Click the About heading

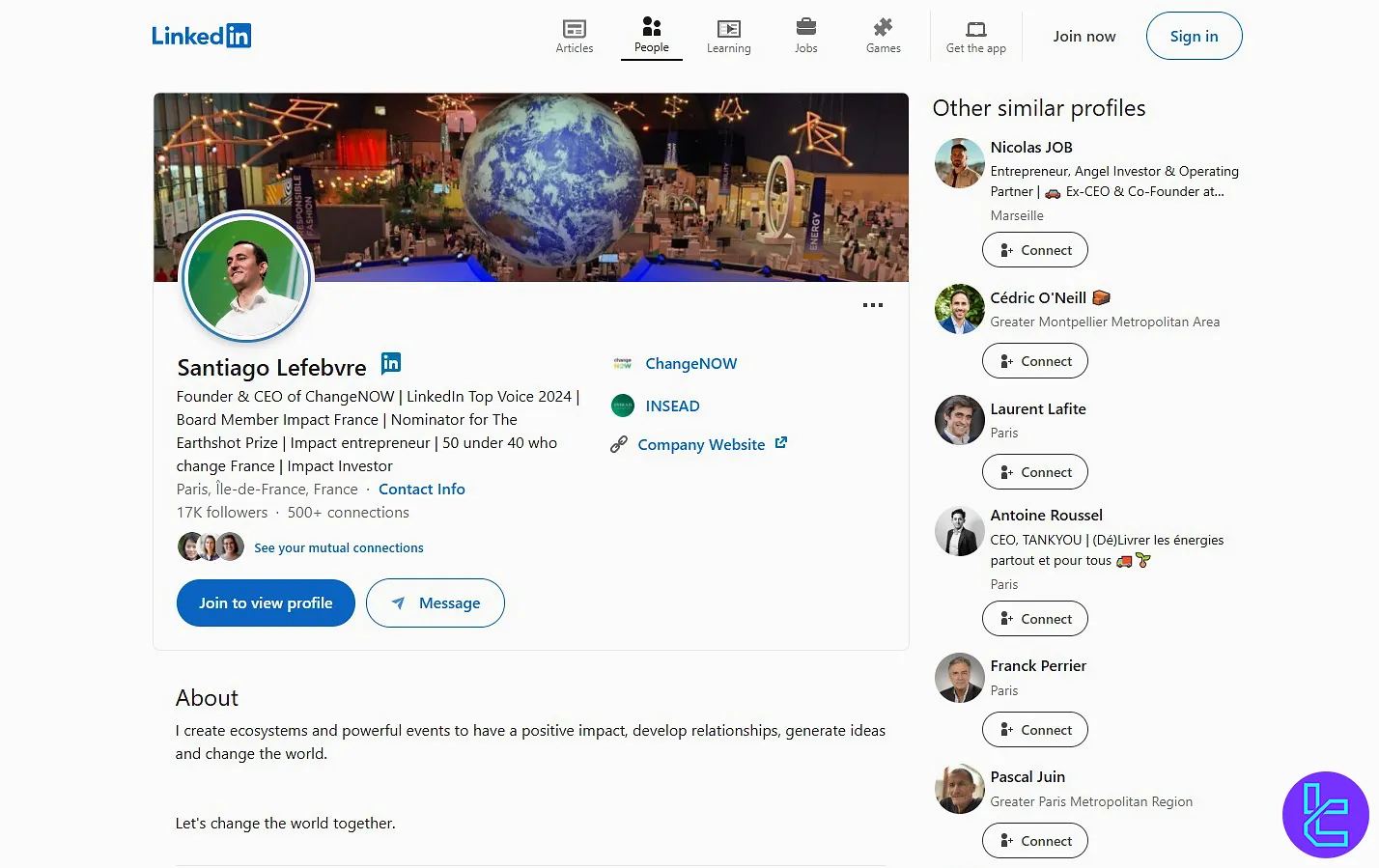207,698
